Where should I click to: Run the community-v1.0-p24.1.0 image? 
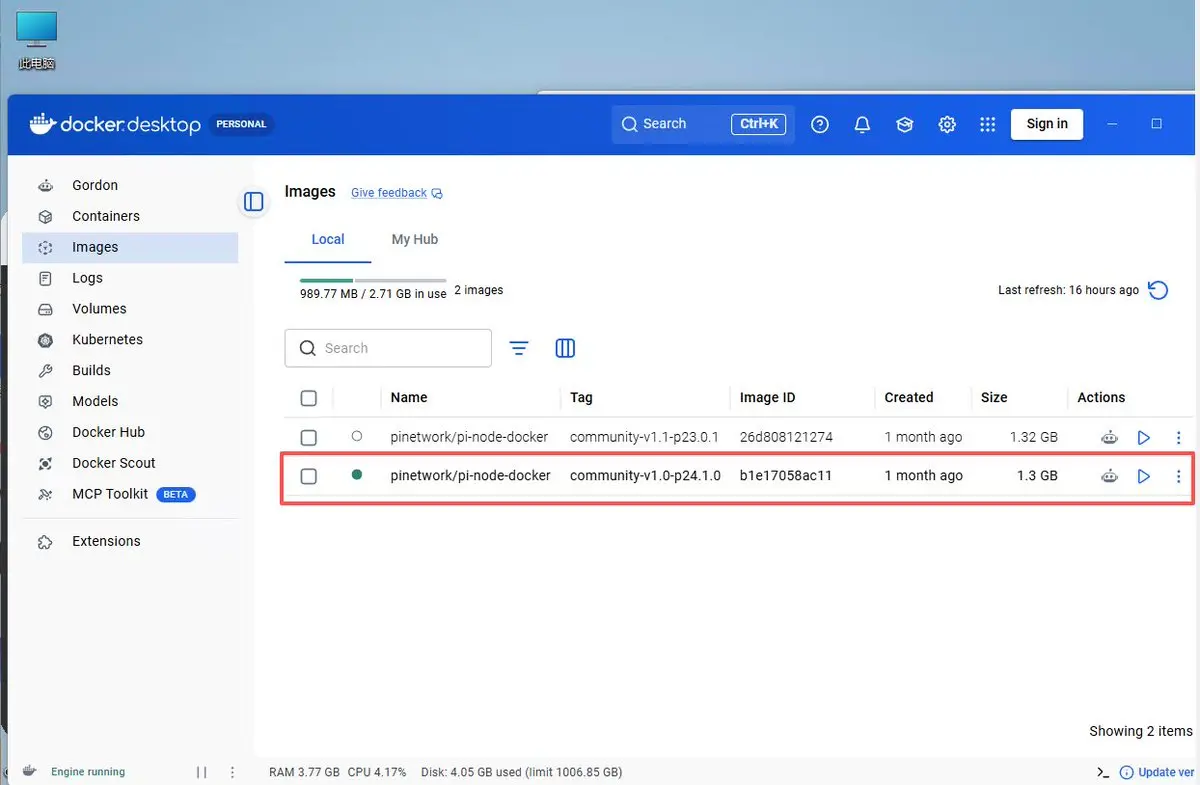[x=1144, y=476]
